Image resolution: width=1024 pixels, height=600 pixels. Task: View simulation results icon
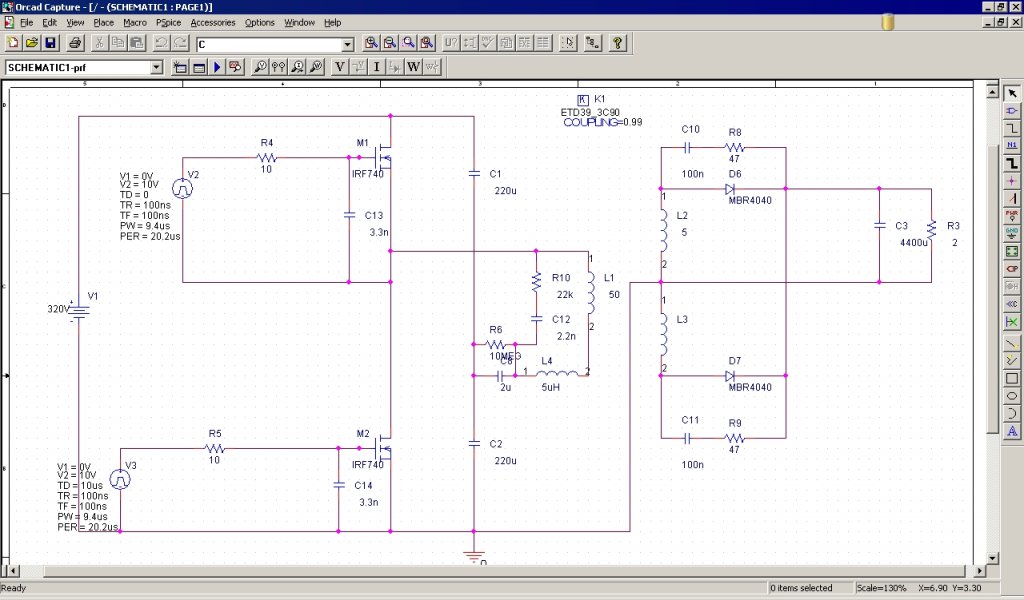click(236, 67)
